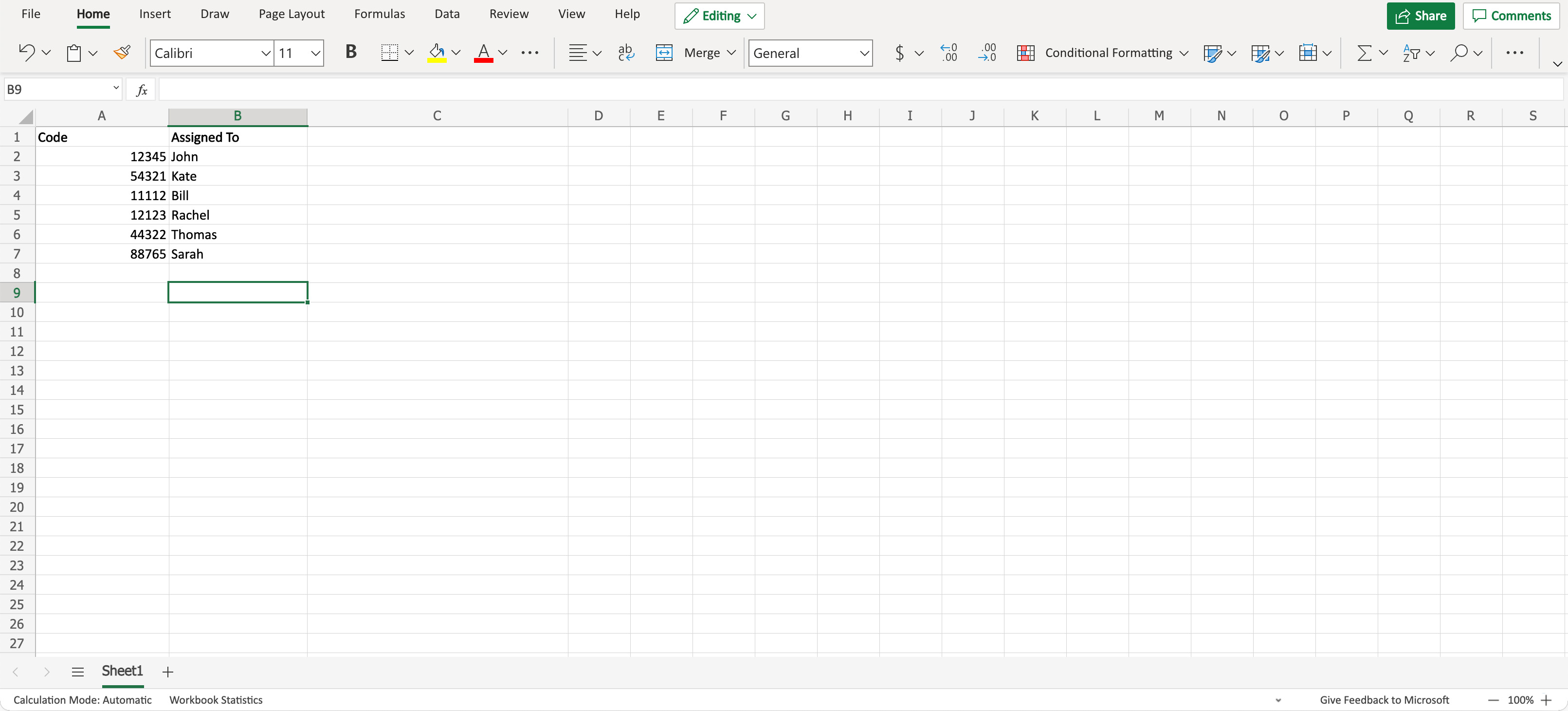Apply accounting dollar format
The height and width of the screenshot is (711, 1568).
coord(900,53)
